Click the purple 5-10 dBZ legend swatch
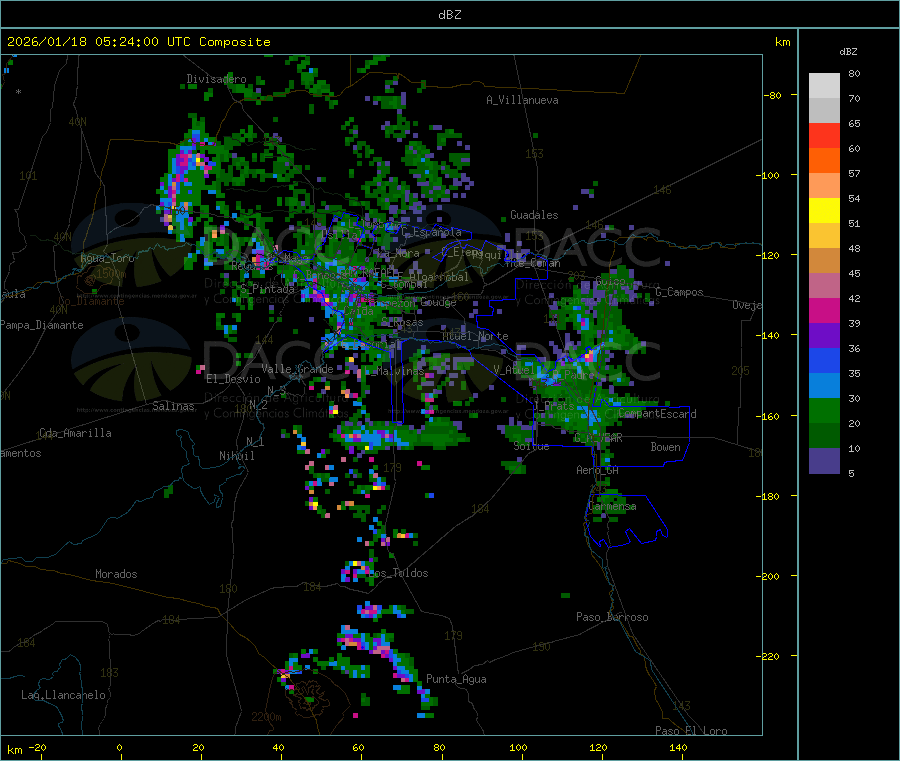Image resolution: width=900 pixels, height=761 pixels. [824, 461]
